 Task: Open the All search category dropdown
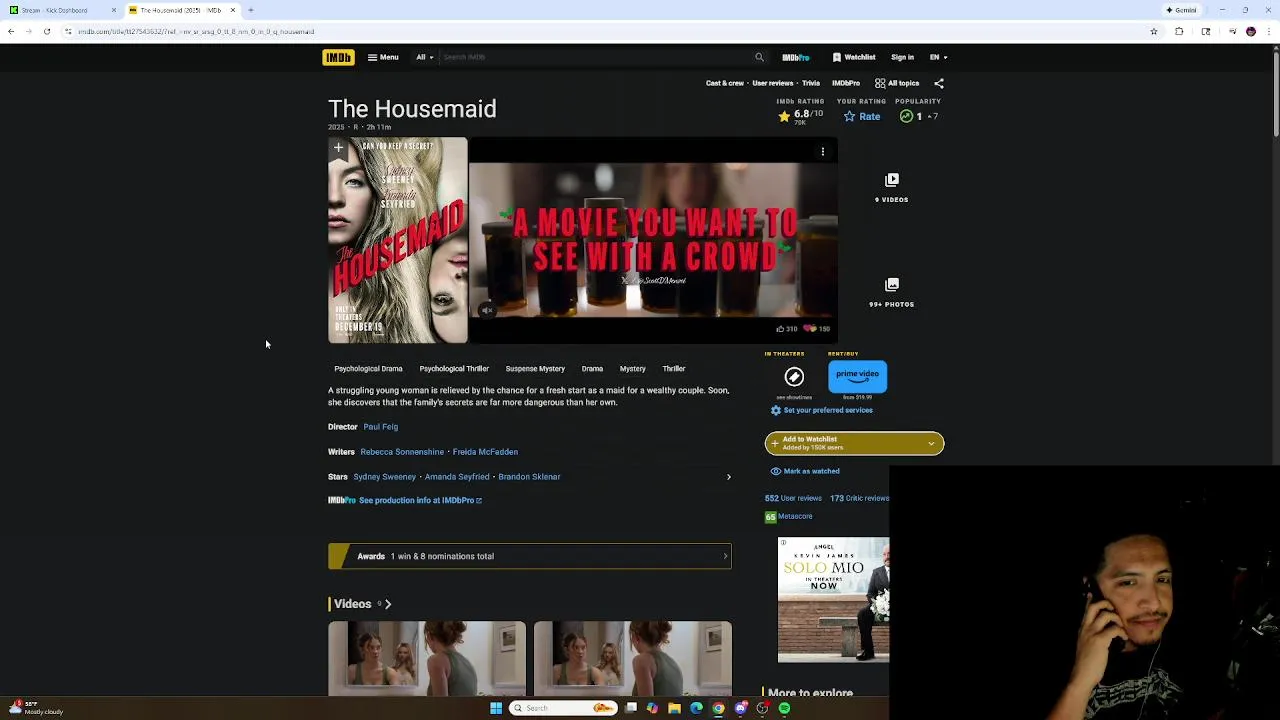[425, 57]
